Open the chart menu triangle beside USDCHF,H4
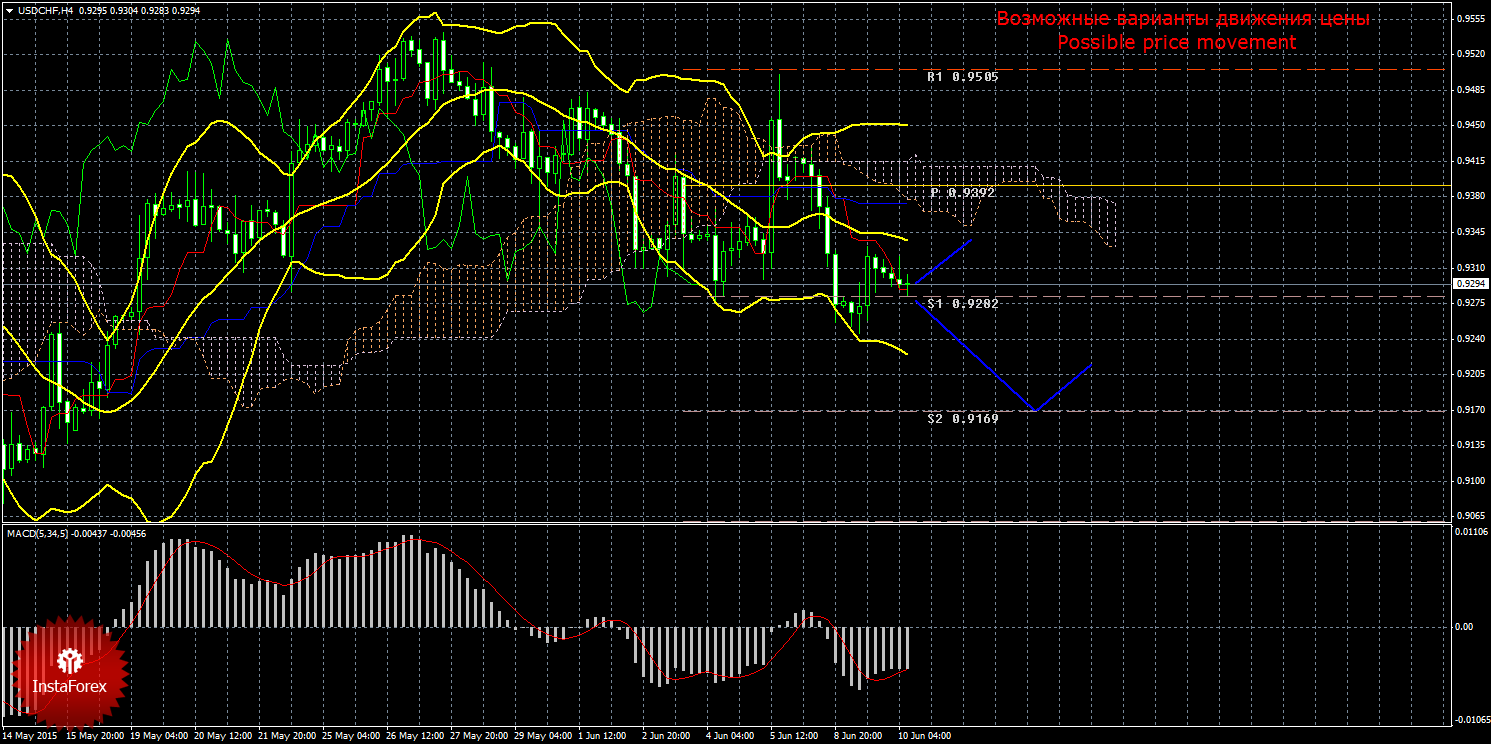This screenshot has height=744, width=1491. tap(8, 9)
